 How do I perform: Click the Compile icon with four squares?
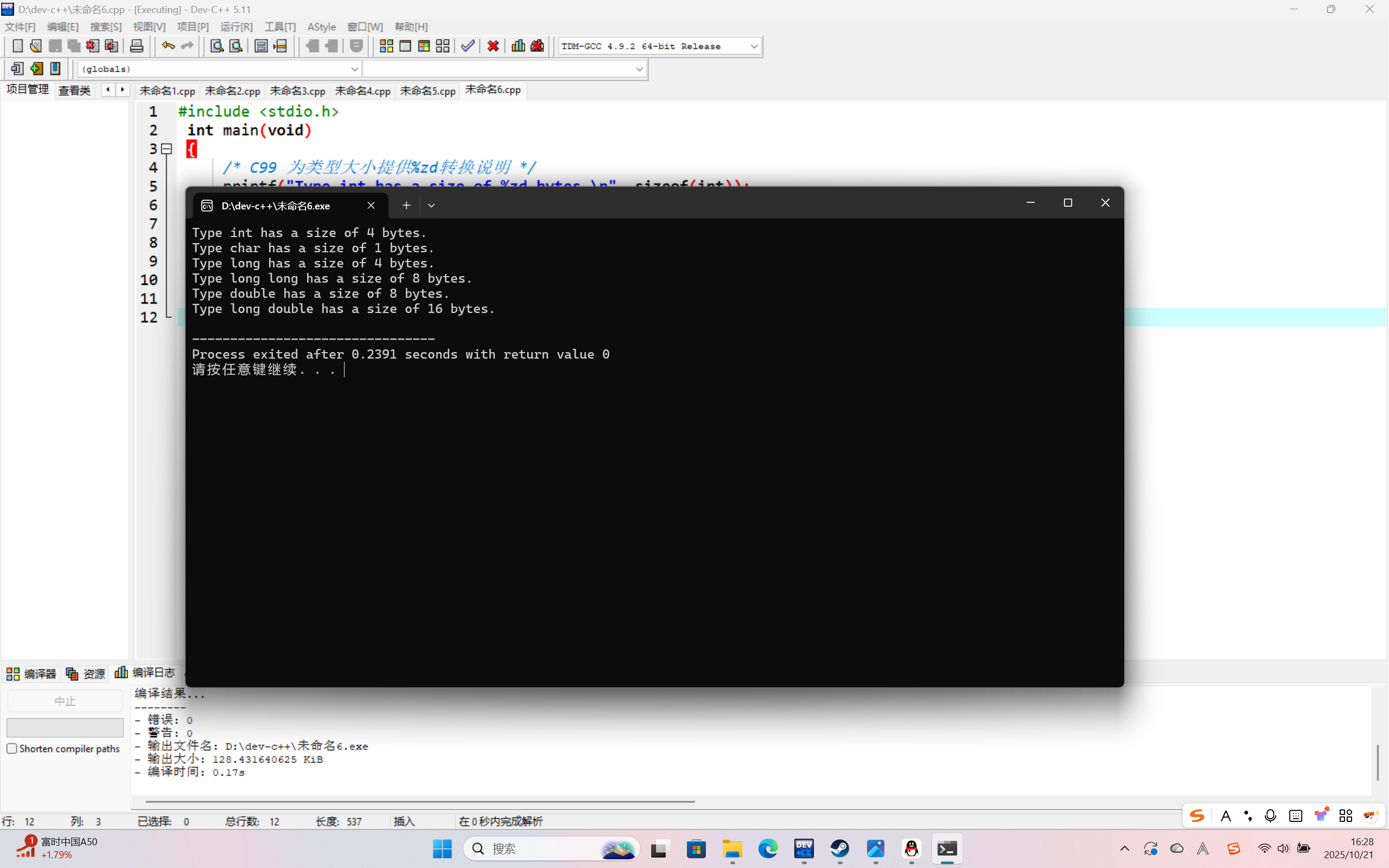click(x=386, y=46)
